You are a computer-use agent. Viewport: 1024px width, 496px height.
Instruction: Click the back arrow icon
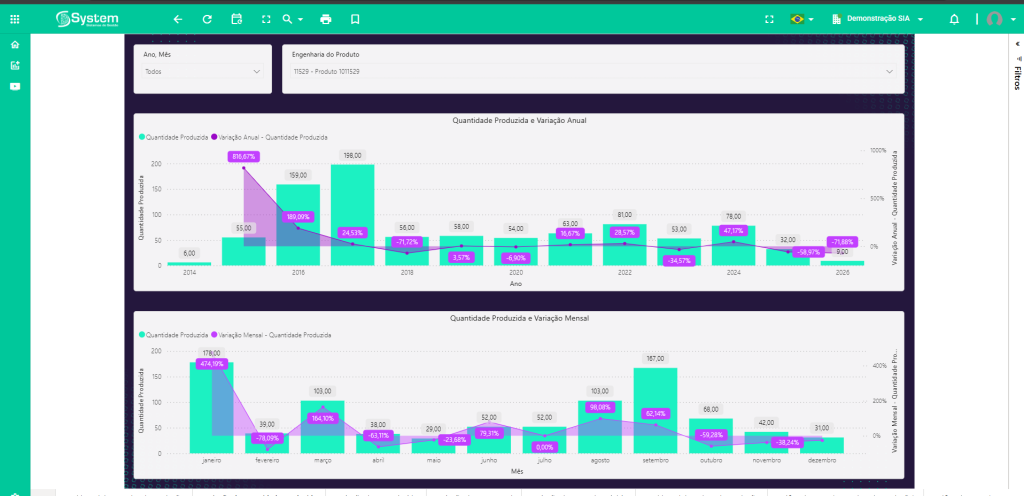coord(178,19)
